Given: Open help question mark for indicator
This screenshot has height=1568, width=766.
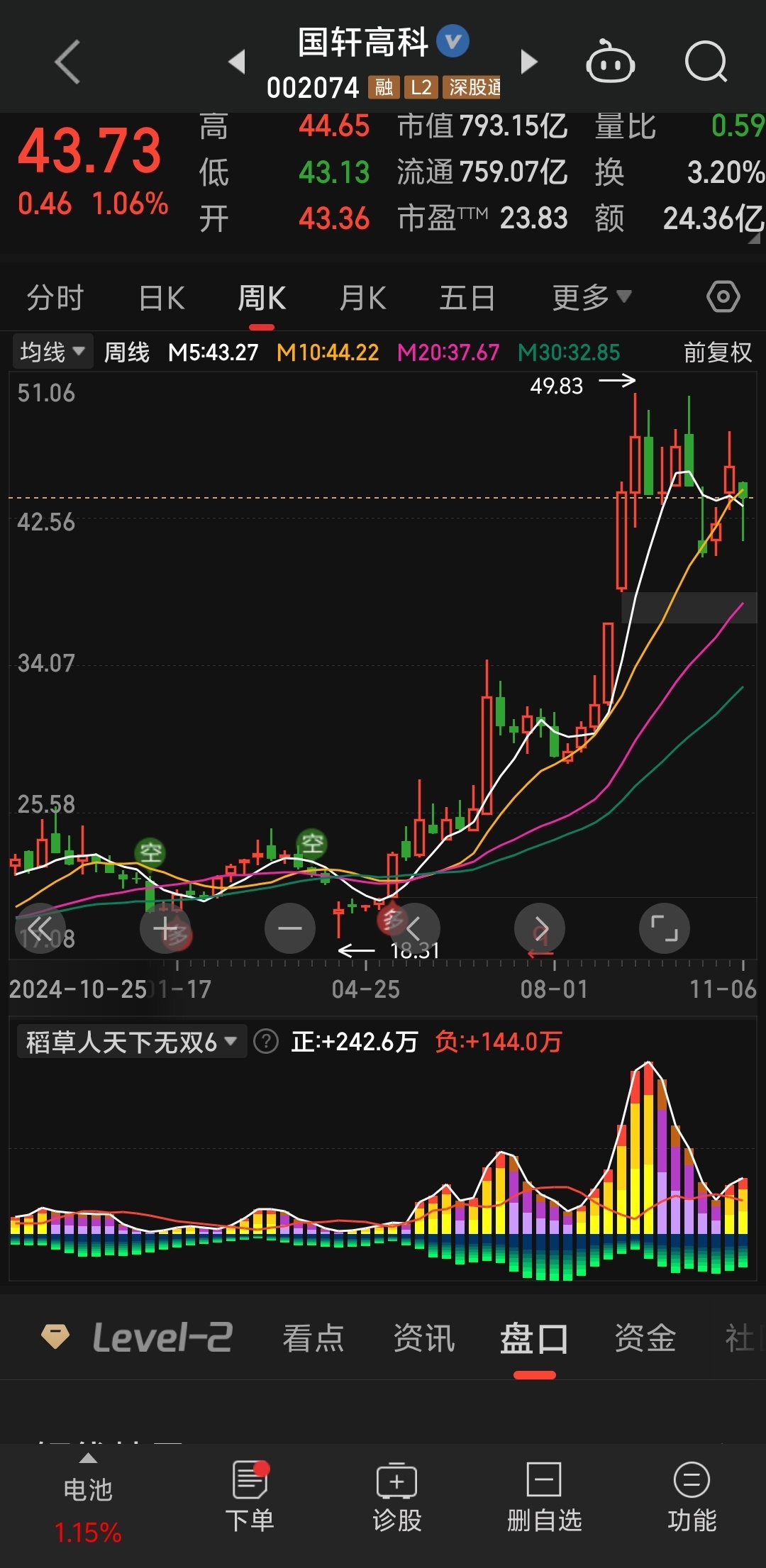Looking at the screenshot, I should point(266,1042).
